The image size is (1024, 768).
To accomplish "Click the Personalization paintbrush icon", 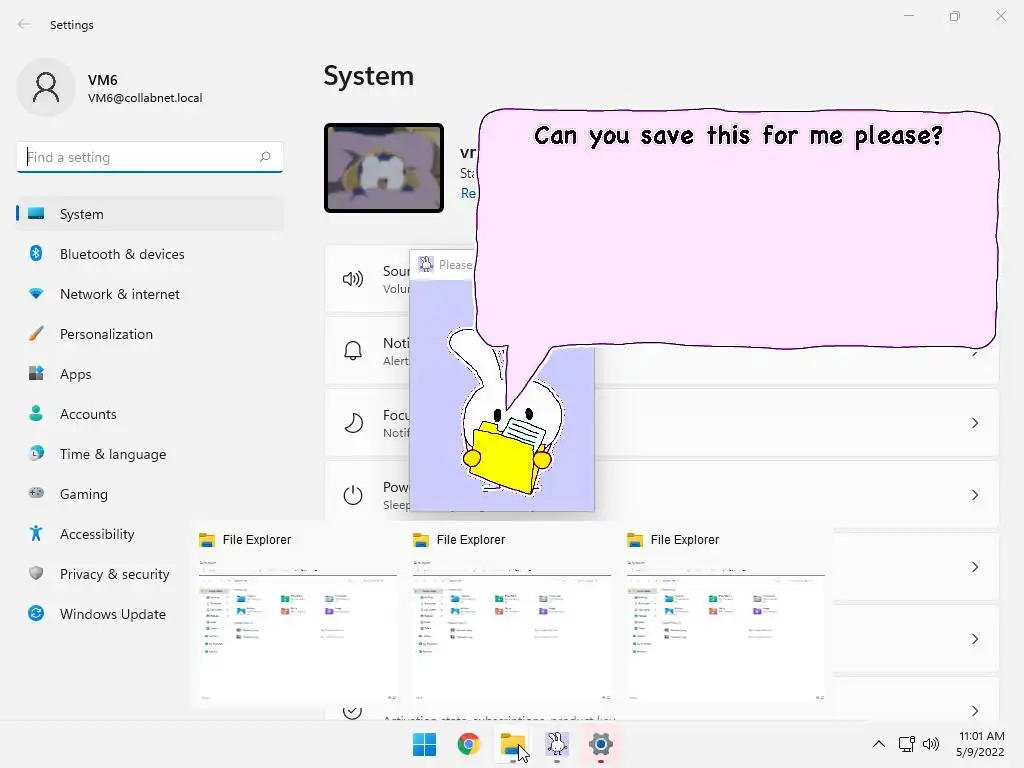I will tap(36, 334).
